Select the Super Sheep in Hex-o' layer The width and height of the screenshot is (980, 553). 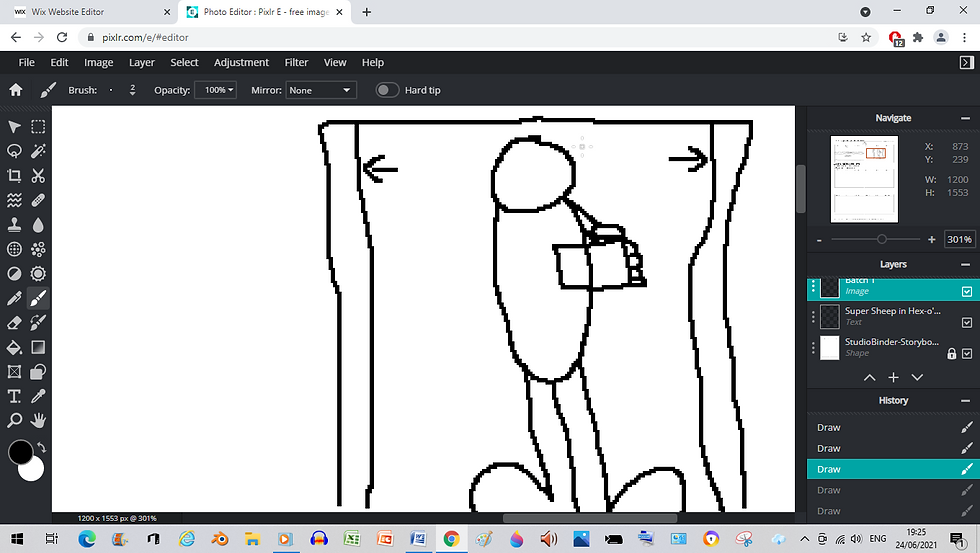click(893, 317)
